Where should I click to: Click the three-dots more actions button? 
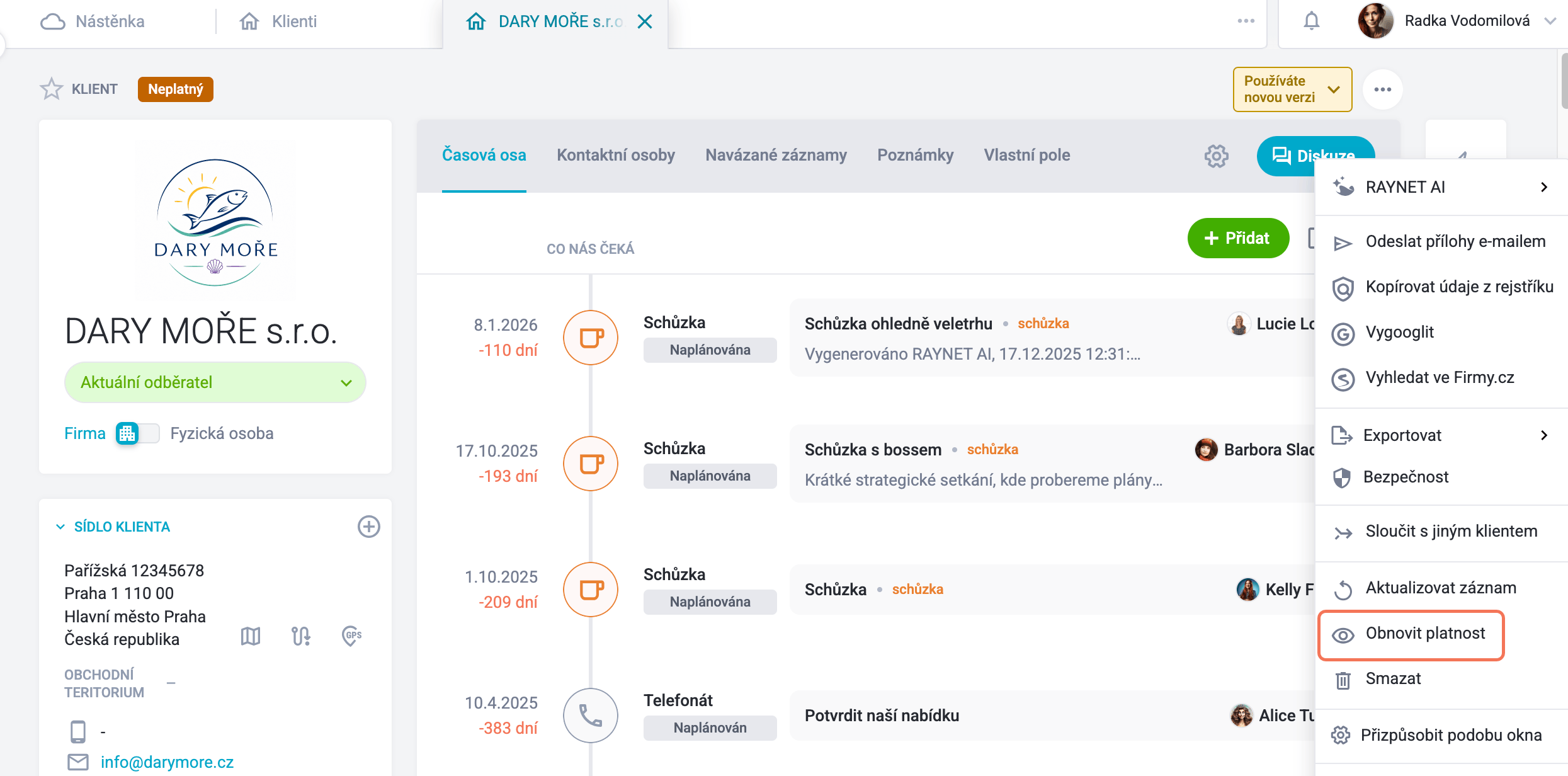coord(1382,89)
